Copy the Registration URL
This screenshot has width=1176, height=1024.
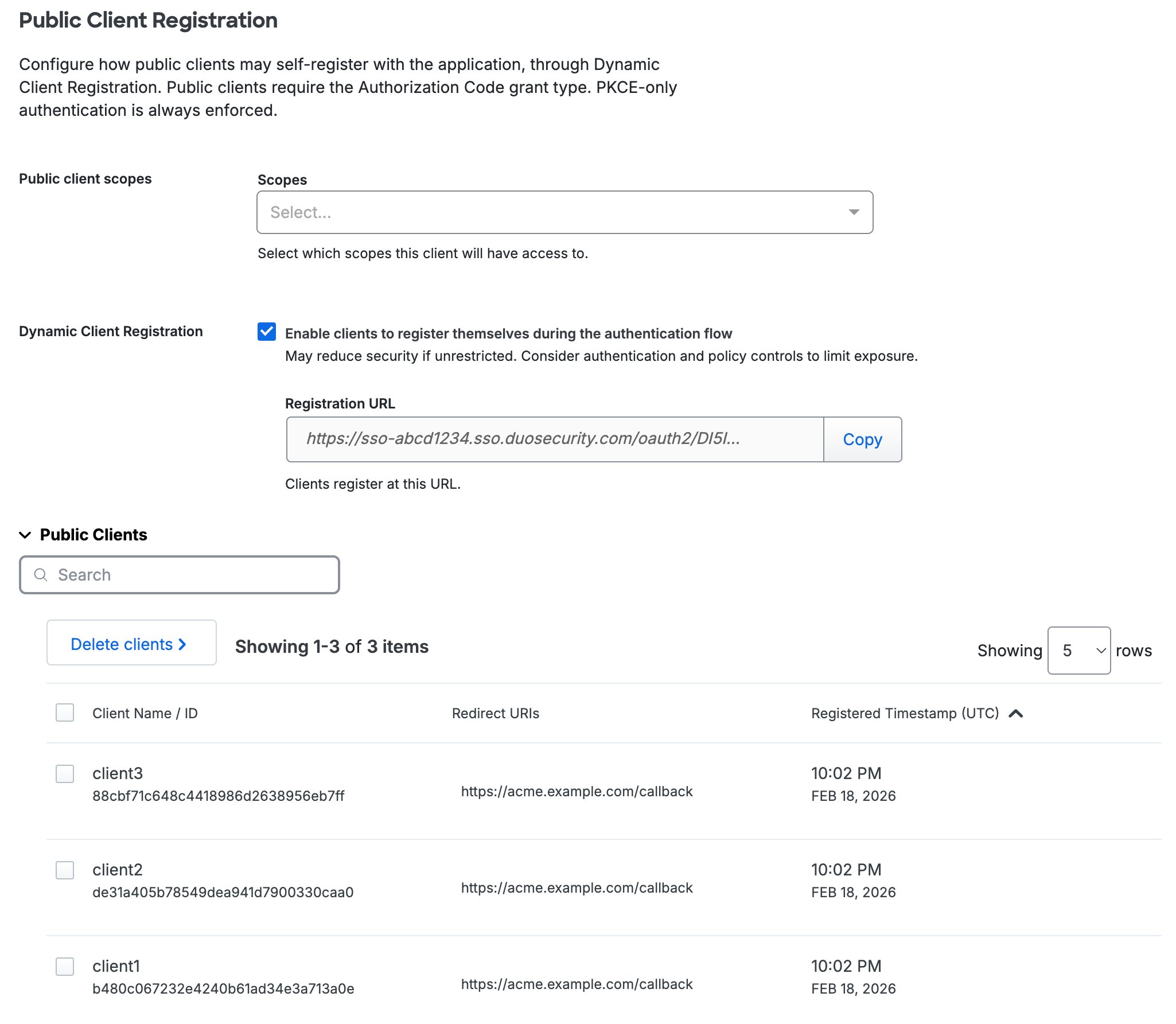(862, 439)
